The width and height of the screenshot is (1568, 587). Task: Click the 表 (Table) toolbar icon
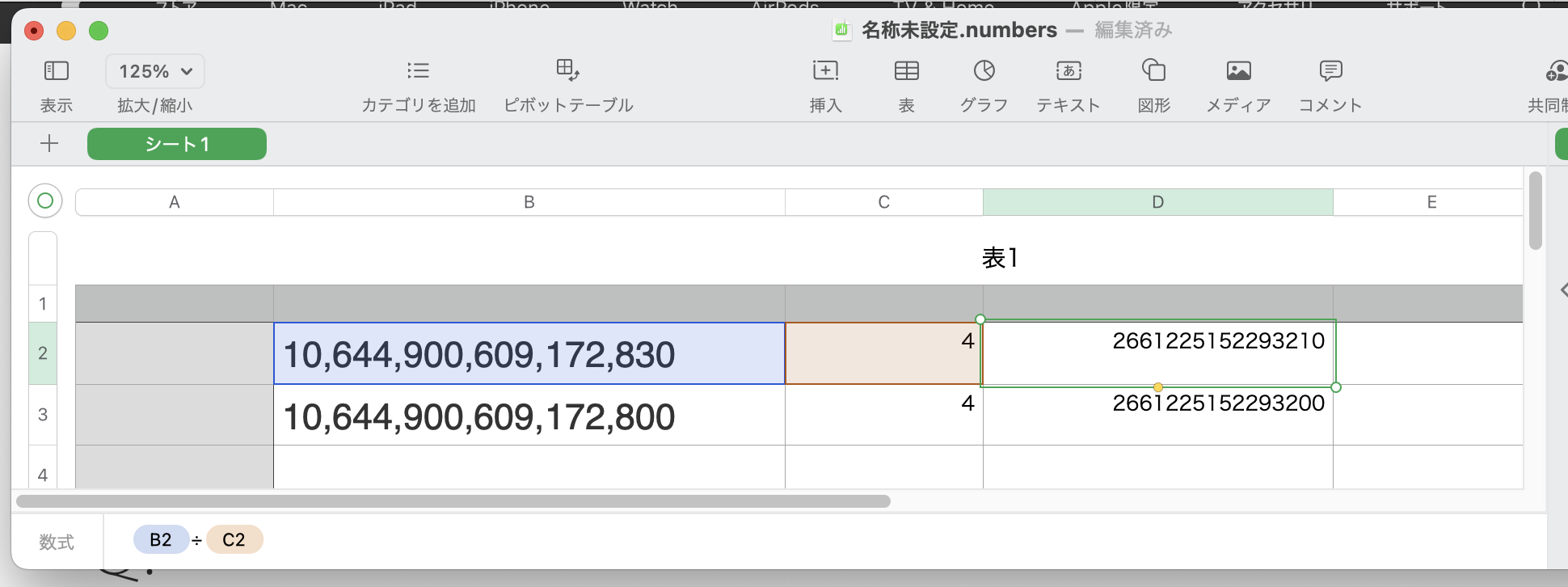907,71
